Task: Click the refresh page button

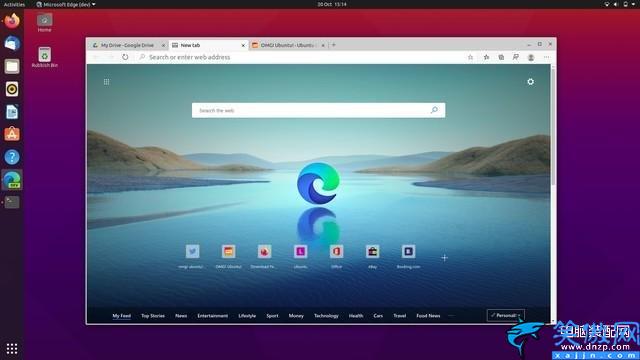Action: pos(125,57)
